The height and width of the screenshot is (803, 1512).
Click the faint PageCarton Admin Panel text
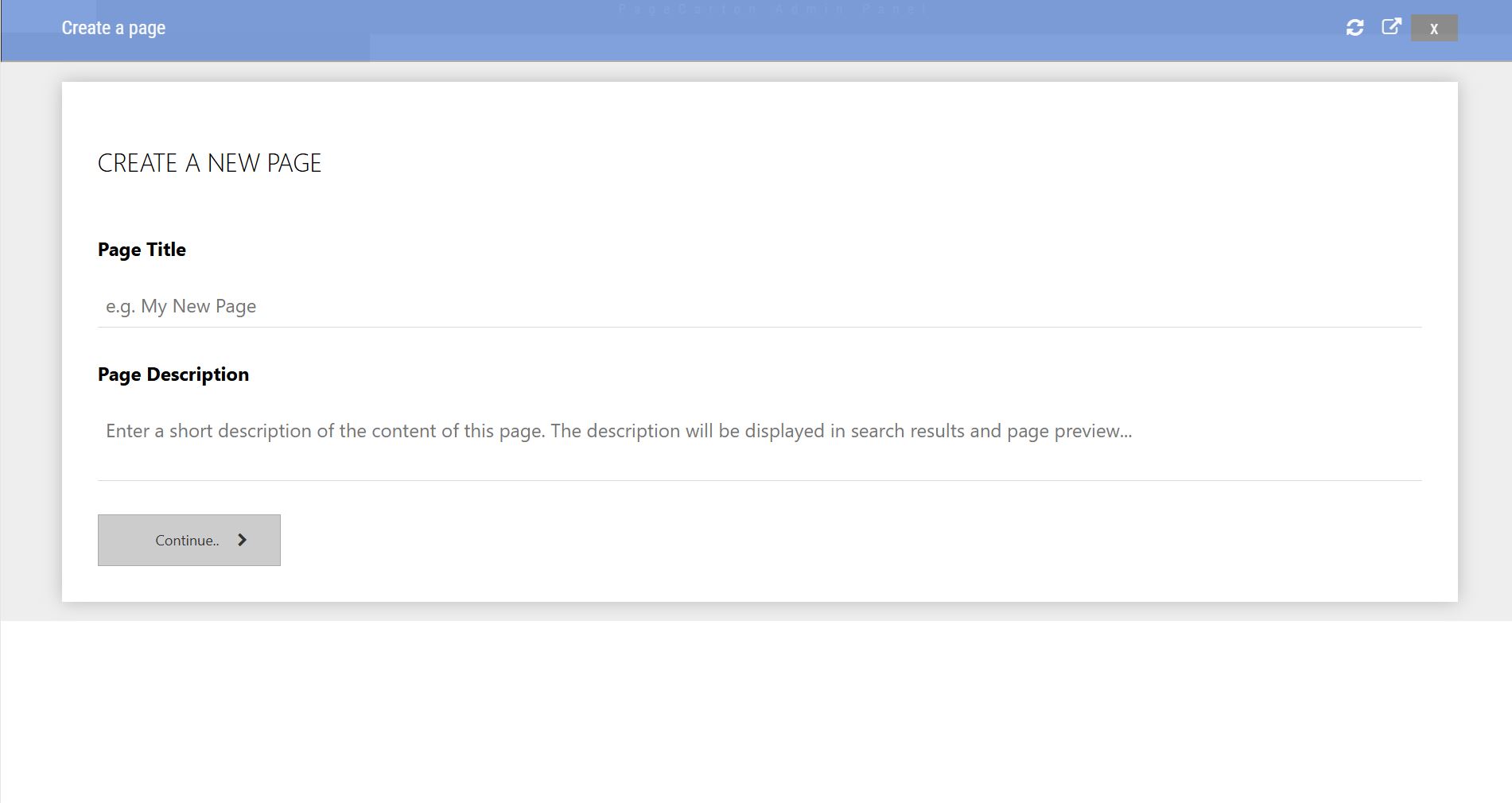772,10
